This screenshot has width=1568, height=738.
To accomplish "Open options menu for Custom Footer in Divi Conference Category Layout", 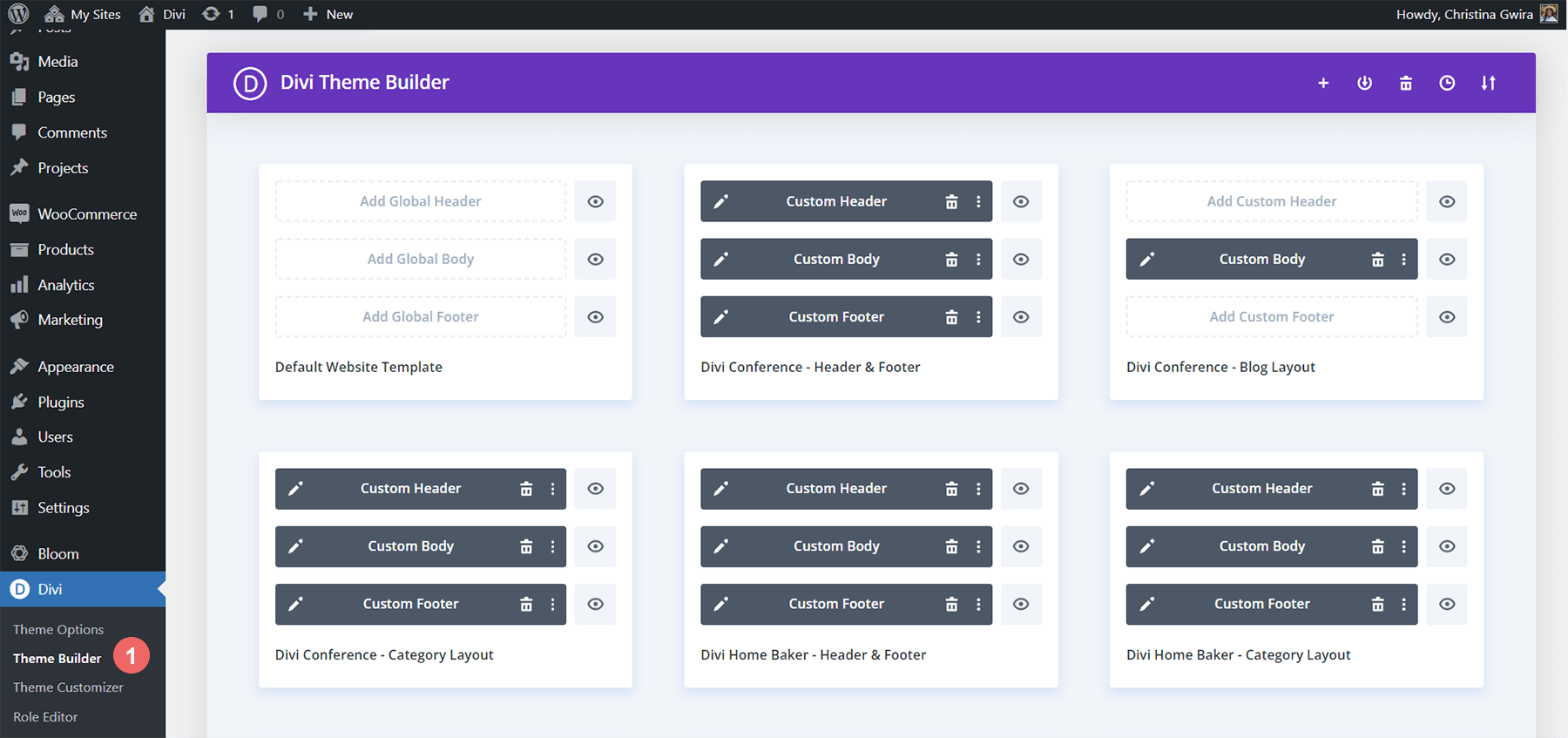I will [552, 604].
